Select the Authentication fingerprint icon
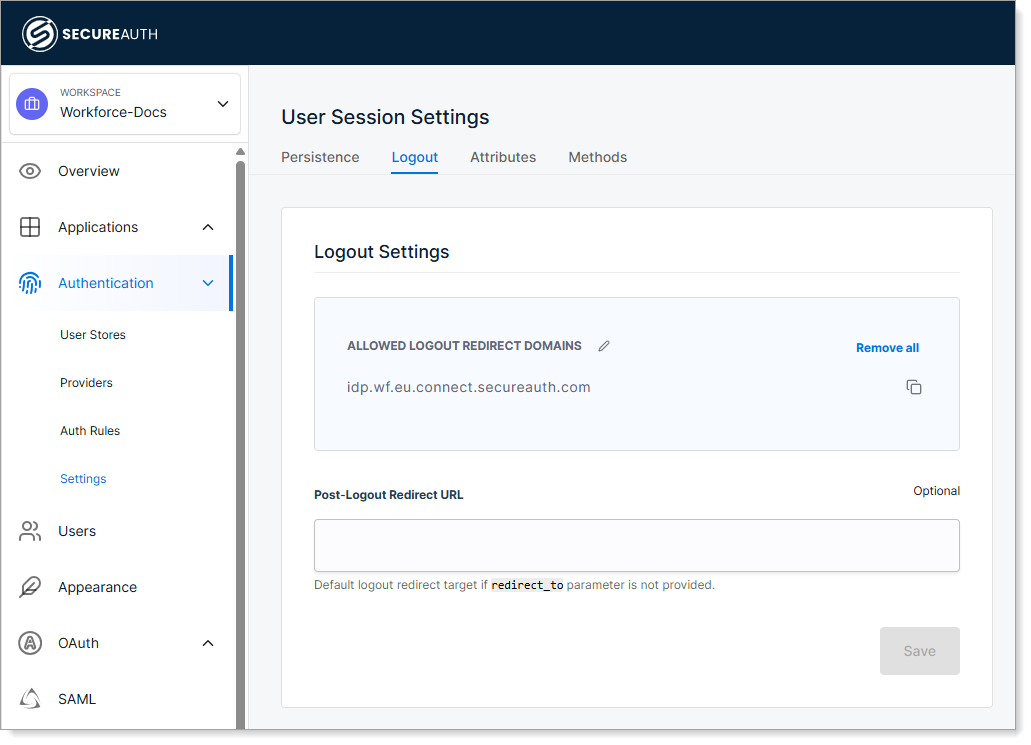The height and width of the screenshot is (745, 1031). (x=30, y=283)
